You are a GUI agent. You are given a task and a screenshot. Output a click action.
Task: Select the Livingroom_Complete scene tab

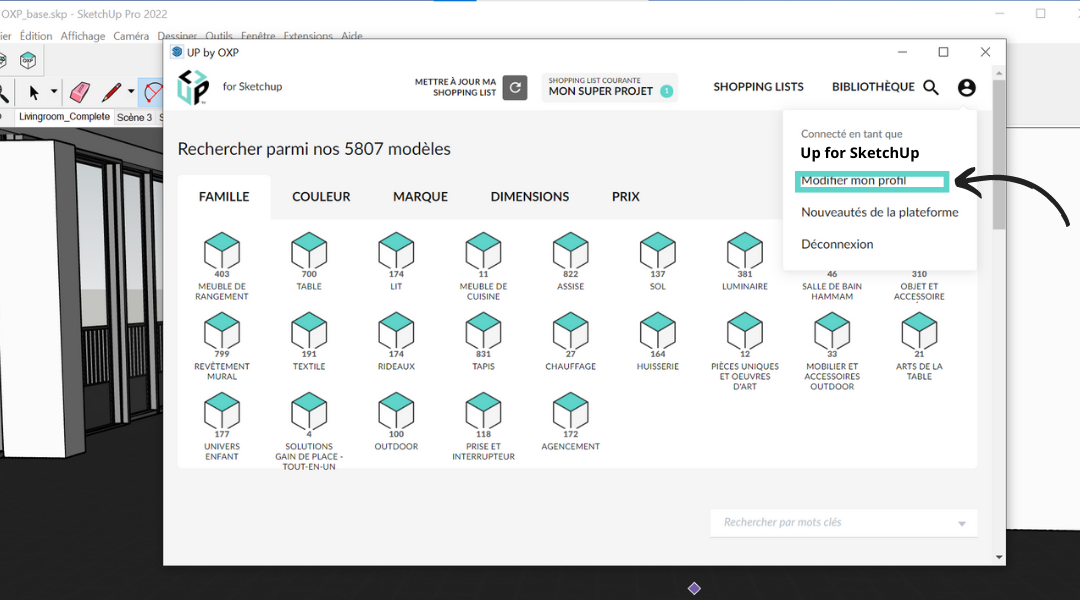click(64, 116)
